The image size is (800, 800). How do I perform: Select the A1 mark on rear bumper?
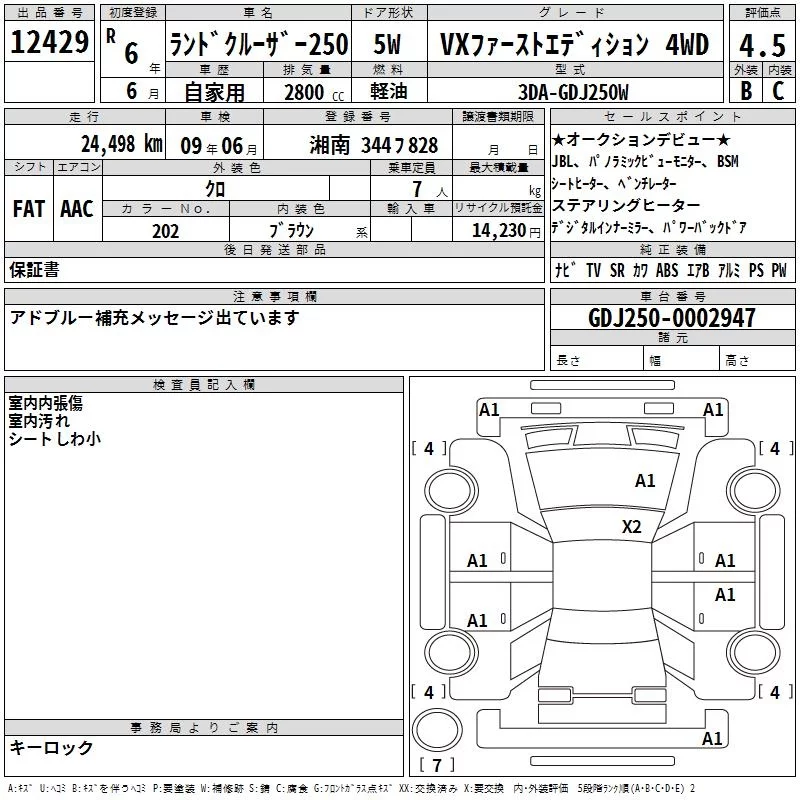pos(712,738)
